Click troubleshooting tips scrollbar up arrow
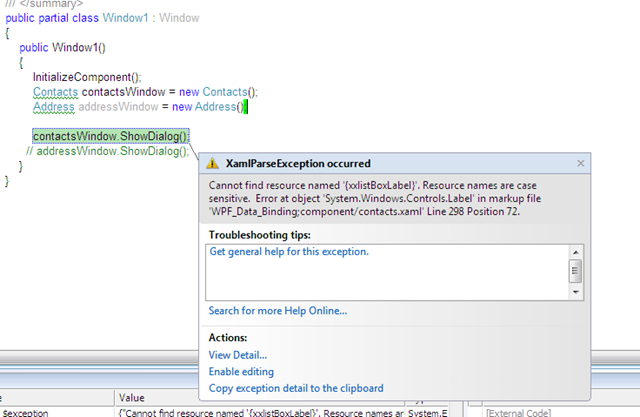Screen dimensions: 640x417 [576, 252]
